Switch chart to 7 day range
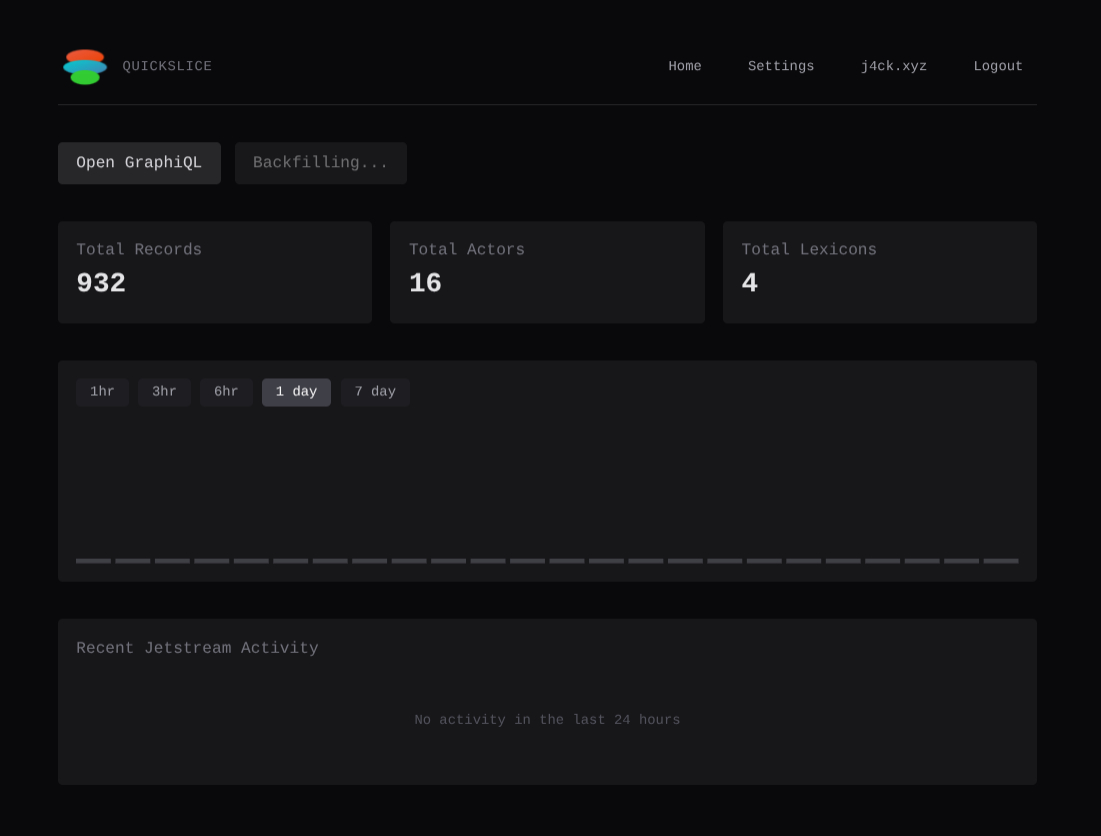This screenshot has height=836, width=1101. 375,392
